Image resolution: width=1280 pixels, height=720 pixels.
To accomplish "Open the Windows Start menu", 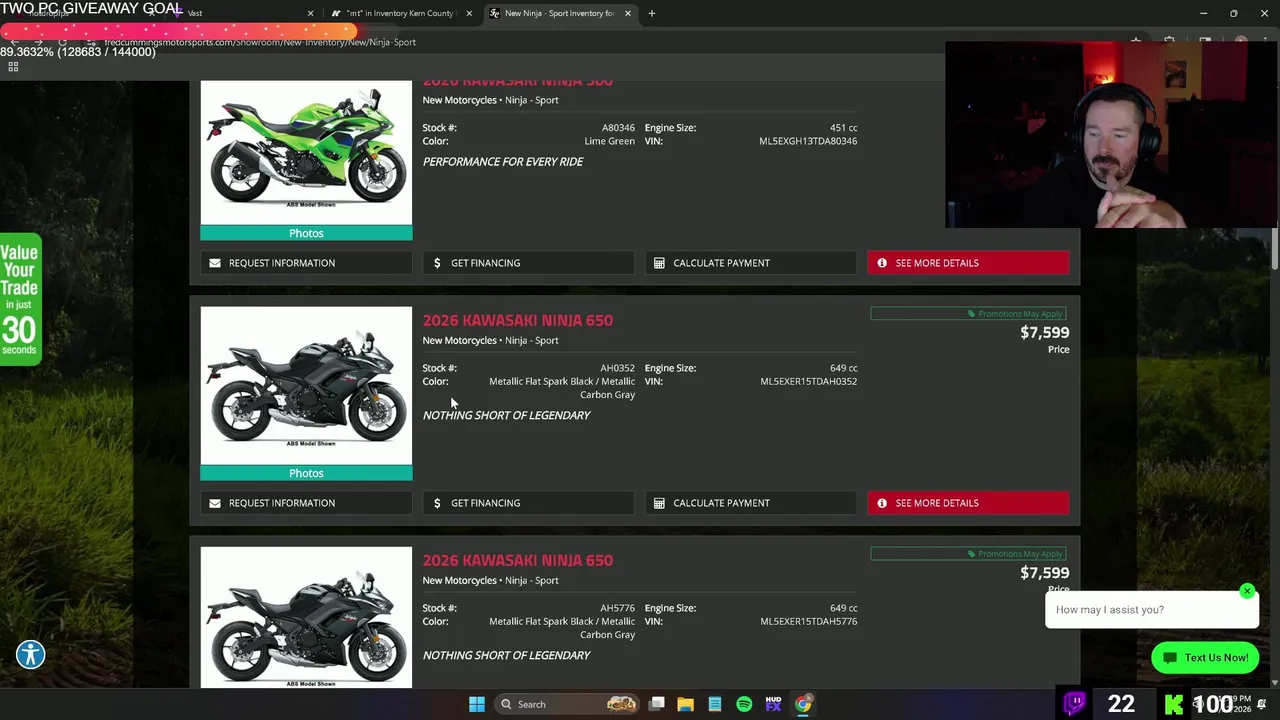I will point(477,704).
